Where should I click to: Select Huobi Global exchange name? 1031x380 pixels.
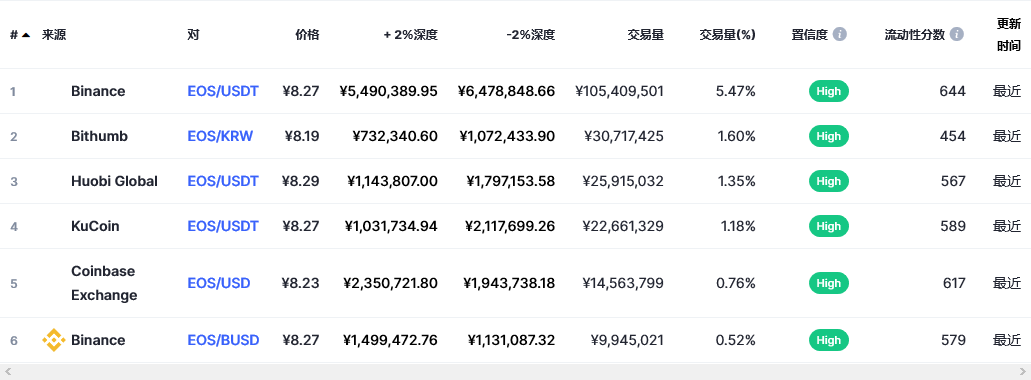[x=114, y=181]
